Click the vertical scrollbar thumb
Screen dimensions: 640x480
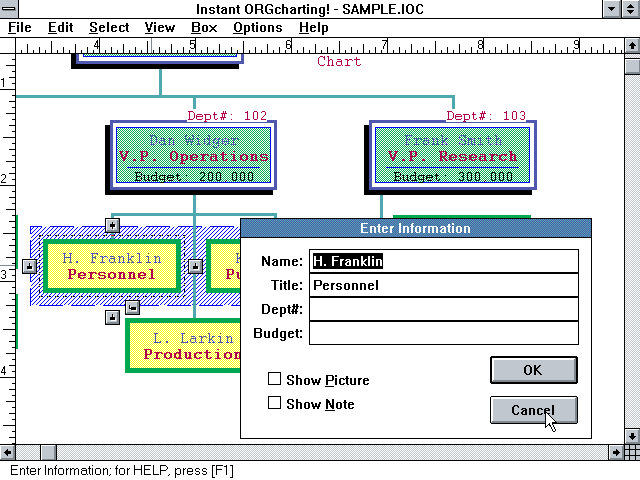[632, 66]
